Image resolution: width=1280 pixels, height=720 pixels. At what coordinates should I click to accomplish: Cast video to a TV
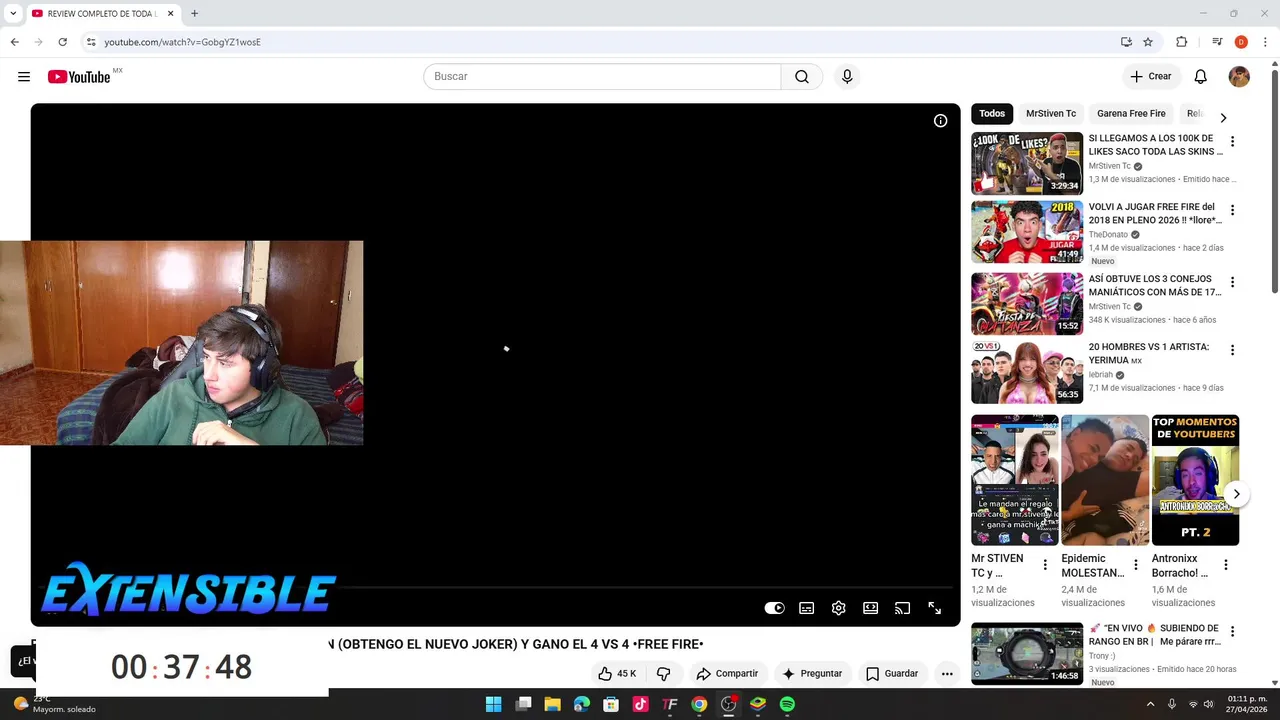903,608
